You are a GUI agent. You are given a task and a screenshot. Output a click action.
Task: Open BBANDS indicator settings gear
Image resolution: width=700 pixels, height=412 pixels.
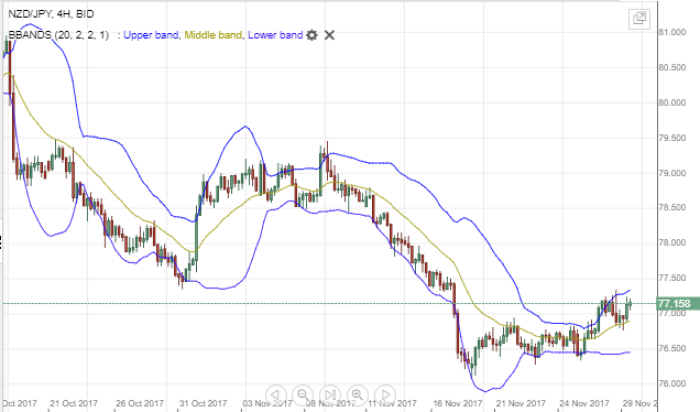click(x=312, y=35)
